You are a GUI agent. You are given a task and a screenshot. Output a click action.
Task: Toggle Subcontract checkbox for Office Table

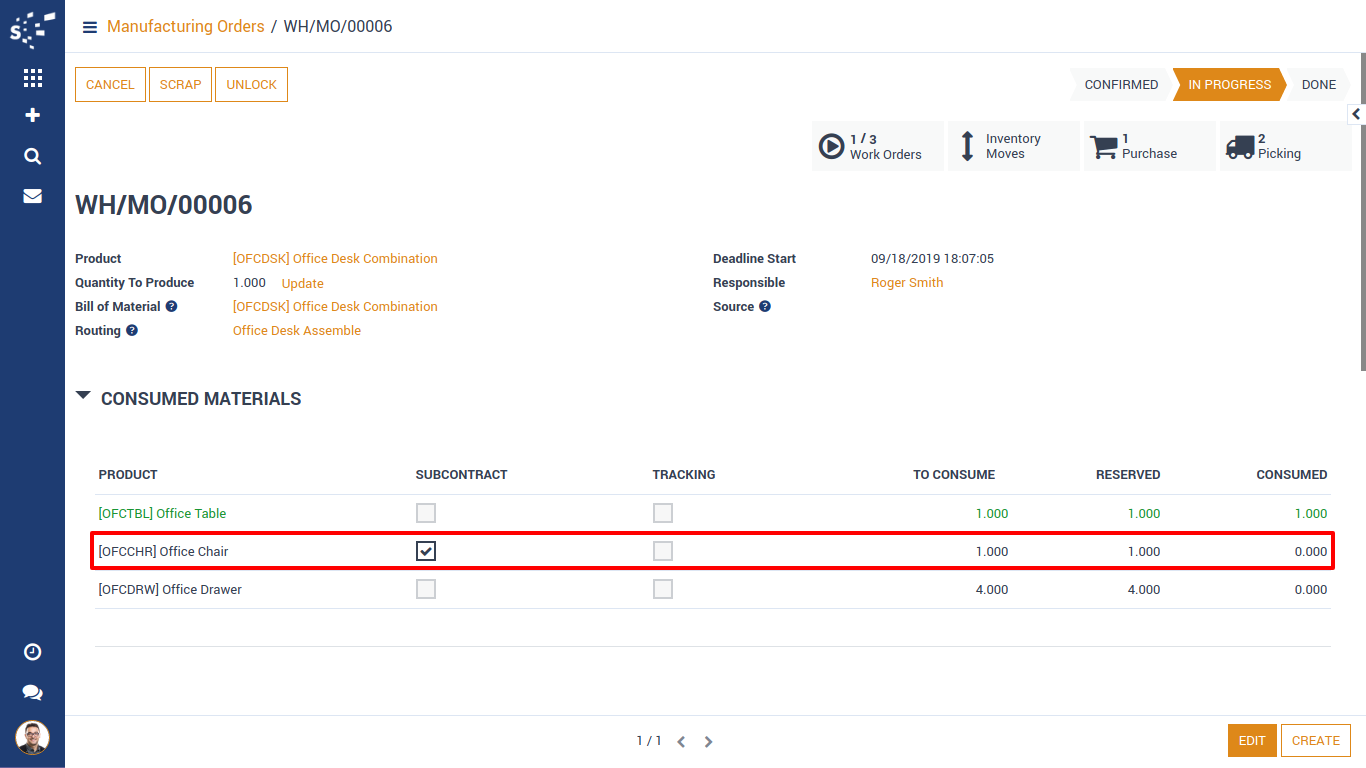click(x=426, y=513)
